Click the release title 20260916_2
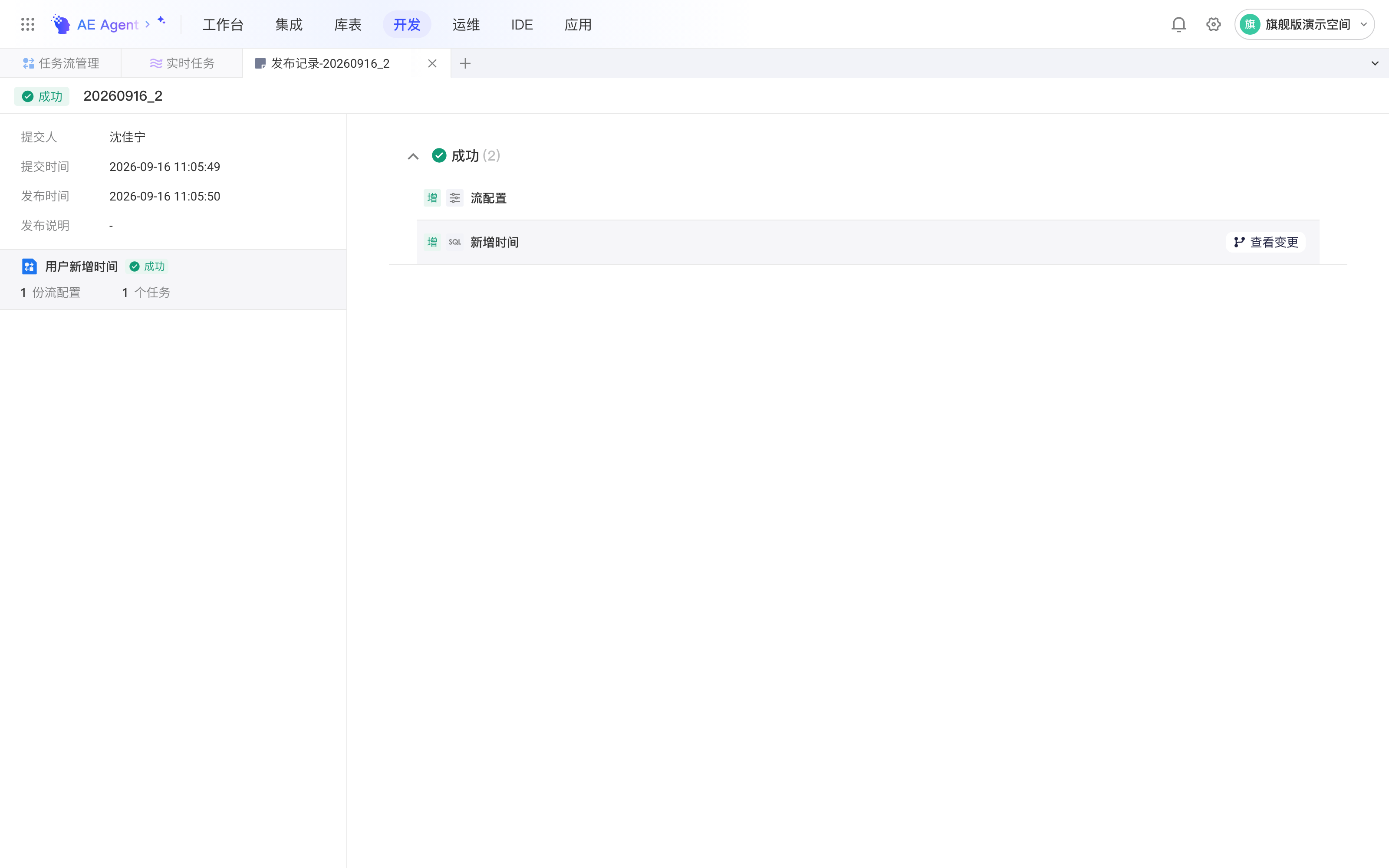 [x=123, y=96]
